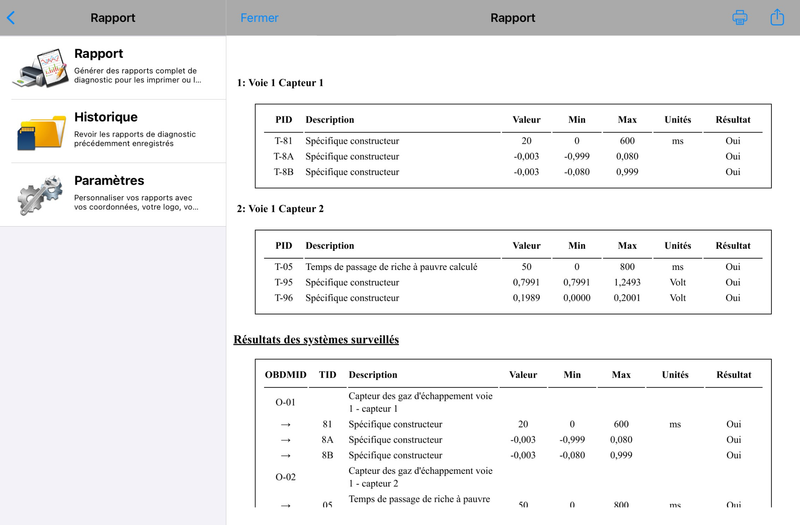Click the O-02 OBDMID entry

click(286, 477)
